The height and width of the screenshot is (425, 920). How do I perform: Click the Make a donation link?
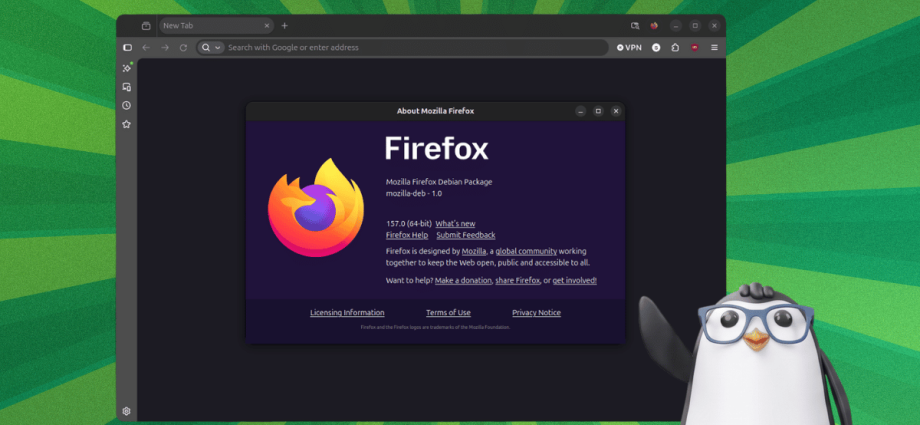(x=463, y=281)
